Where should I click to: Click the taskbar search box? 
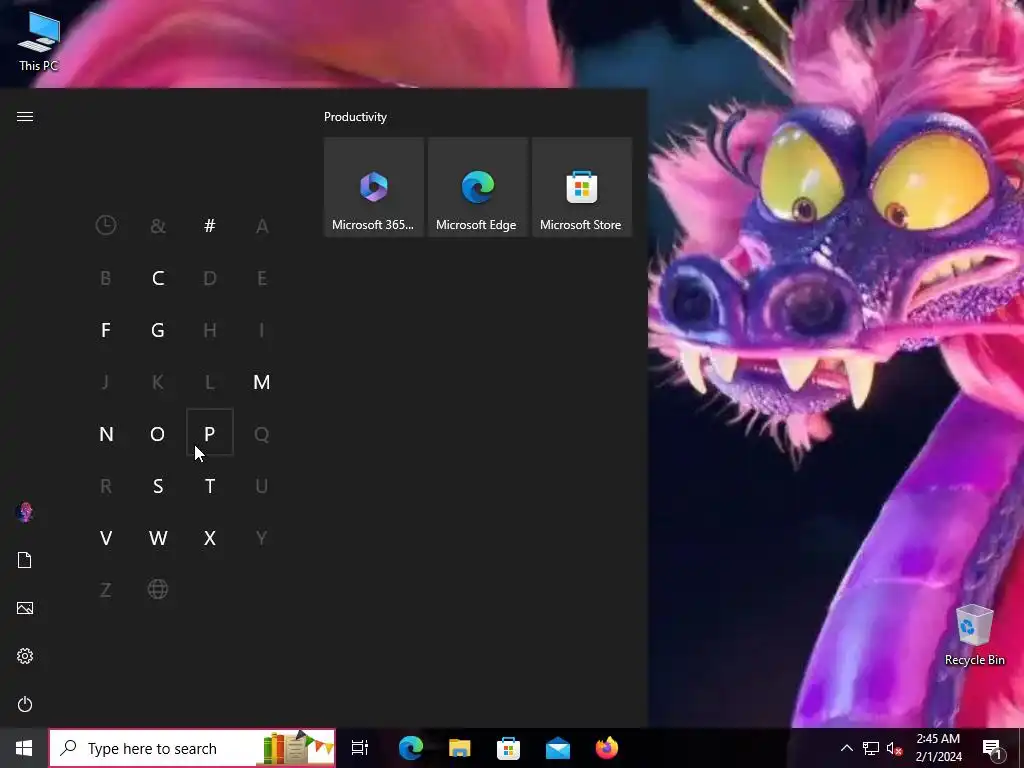tap(193, 748)
